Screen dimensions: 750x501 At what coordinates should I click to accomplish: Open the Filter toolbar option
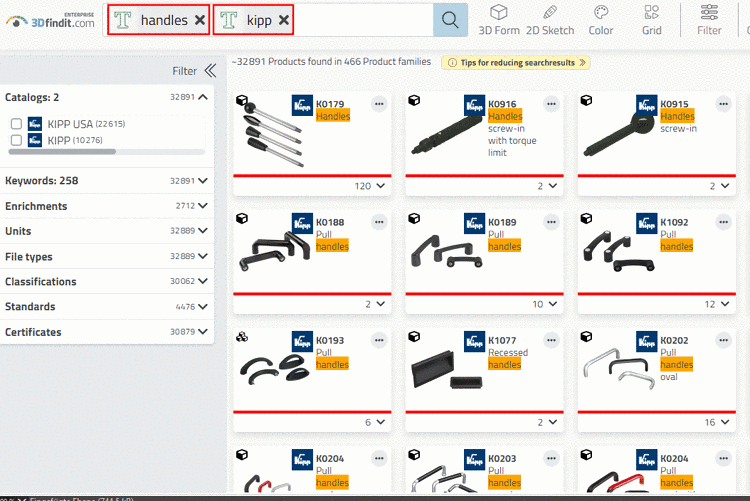tap(709, 20)
